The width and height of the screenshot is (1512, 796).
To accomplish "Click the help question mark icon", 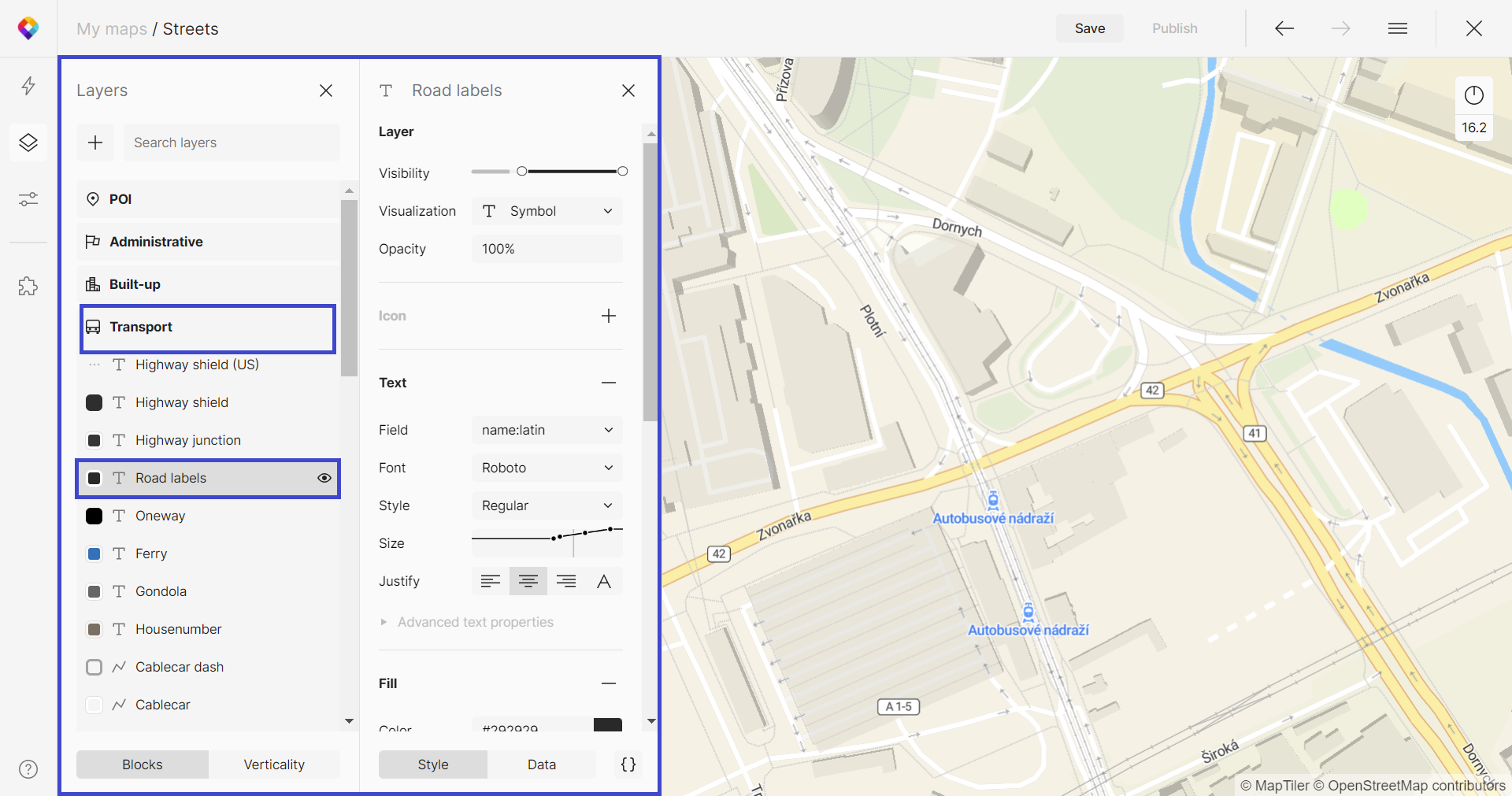I will [x=28, y=769].
